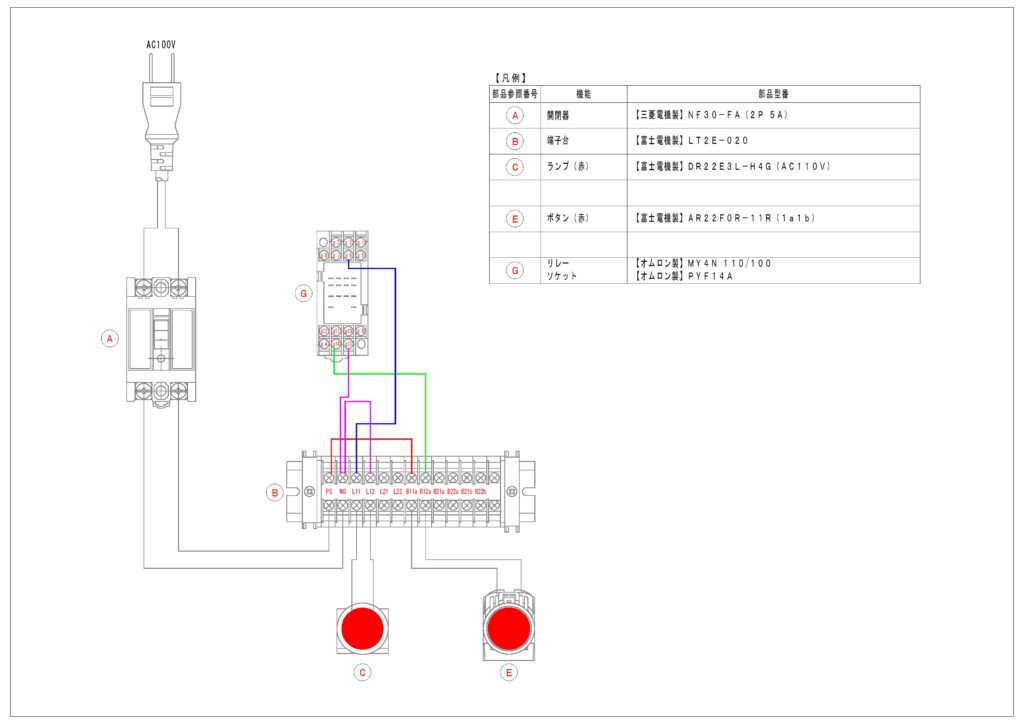Click the circled E in the legend table

tap(515, 219)
